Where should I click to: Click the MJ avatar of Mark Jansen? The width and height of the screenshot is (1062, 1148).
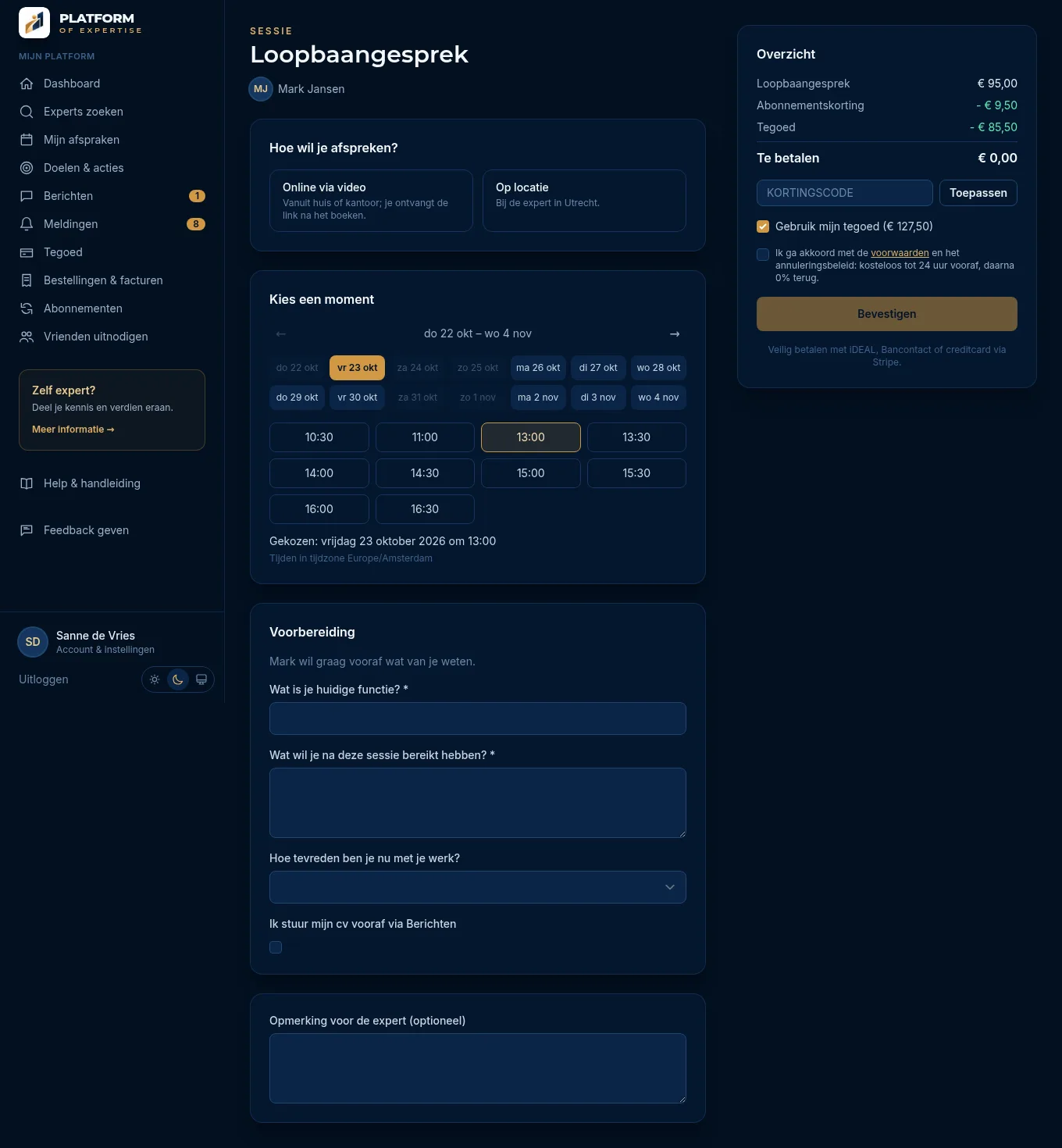pyautogui.click(x=261, y=89)
